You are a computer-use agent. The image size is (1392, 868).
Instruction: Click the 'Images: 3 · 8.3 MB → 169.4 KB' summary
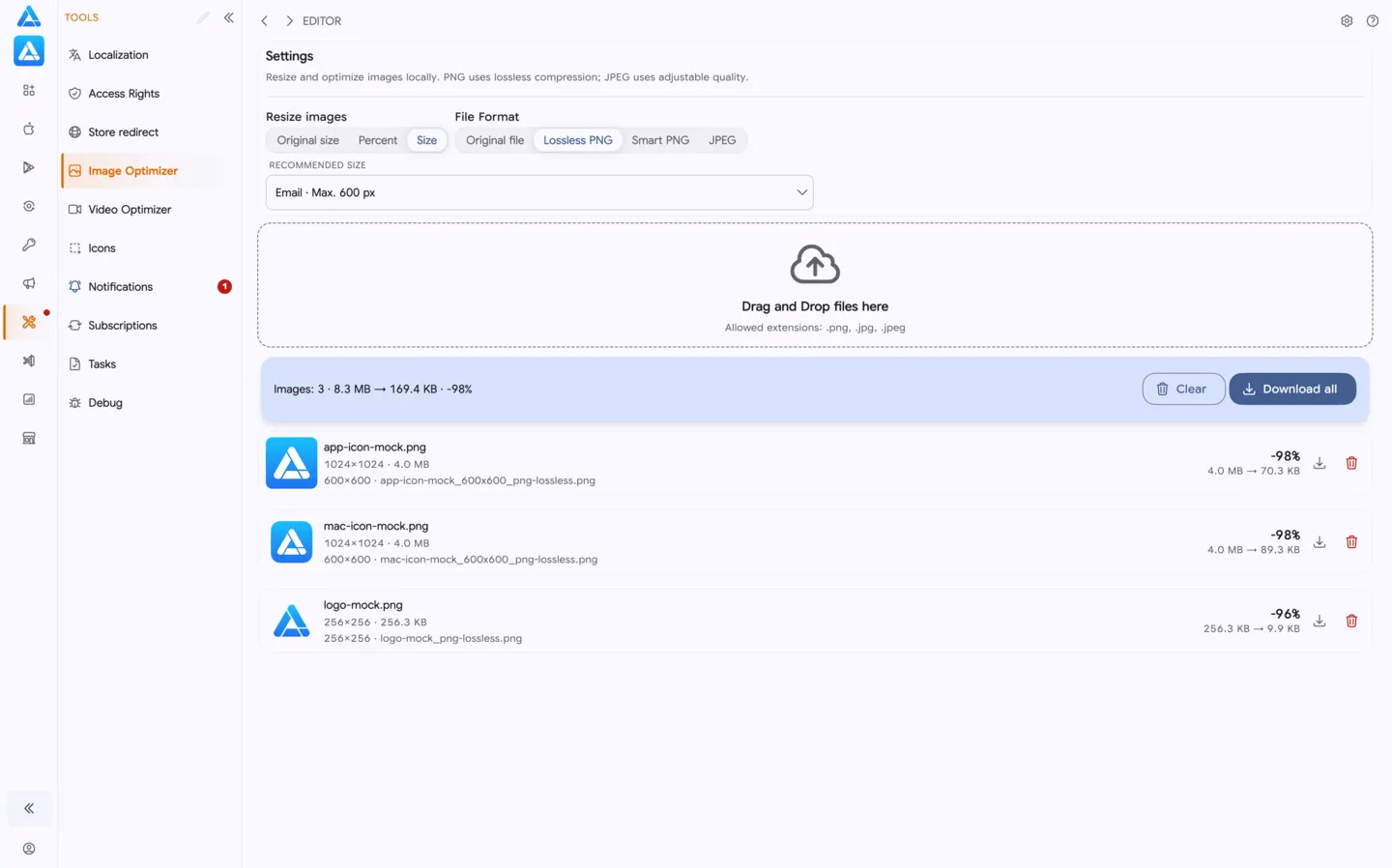tap(372, 390)
